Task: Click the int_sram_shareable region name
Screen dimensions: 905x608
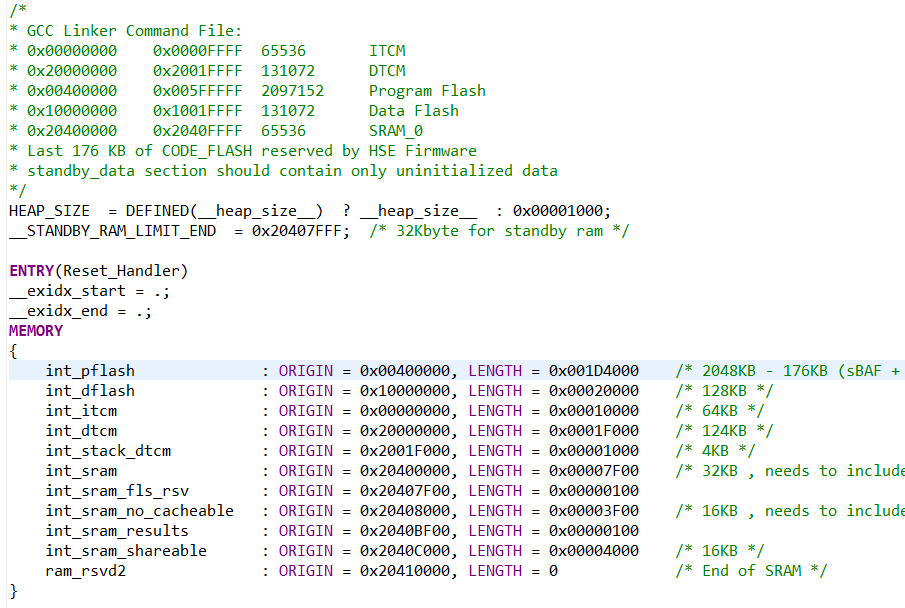Action: click(126, 551)
